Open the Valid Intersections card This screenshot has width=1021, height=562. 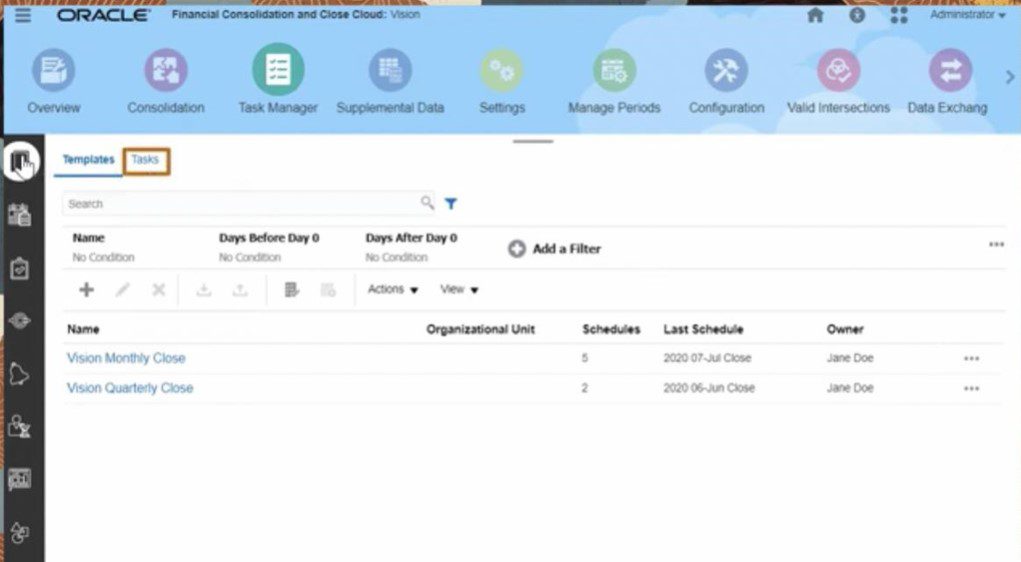click(x=839, y=82)
